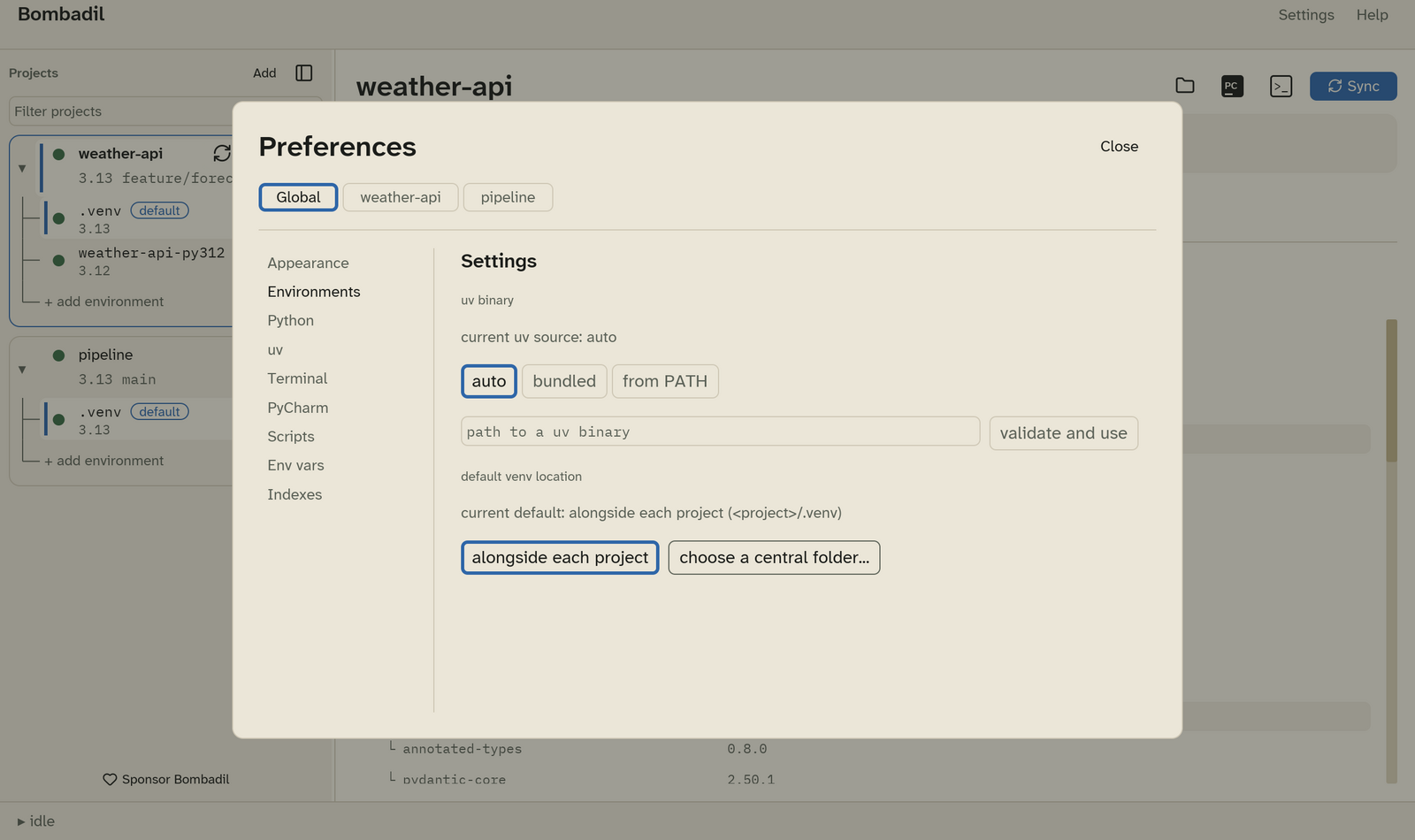This screenshot has width=1415, height=840.
Task: Open the Environments settings section
Action: (314, 292)
